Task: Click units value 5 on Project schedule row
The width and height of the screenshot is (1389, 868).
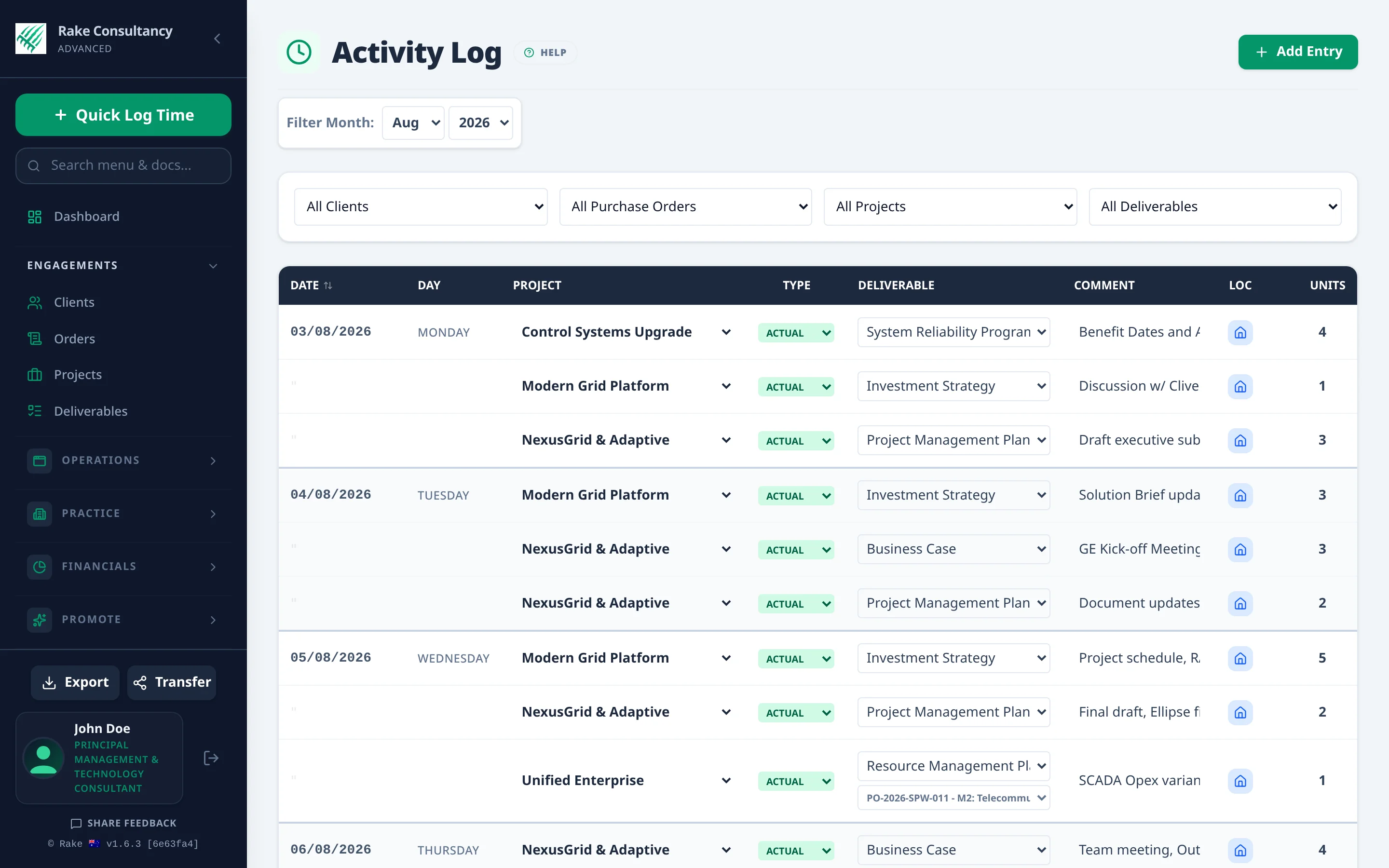Action: (x=1322, y=658)
